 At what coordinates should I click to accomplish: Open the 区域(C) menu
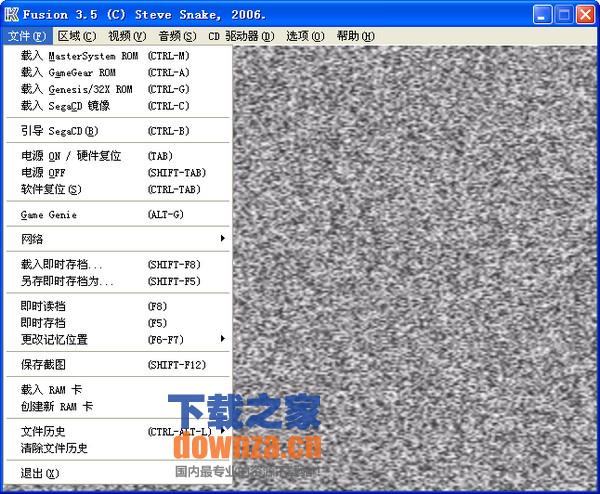click(77, 36)
